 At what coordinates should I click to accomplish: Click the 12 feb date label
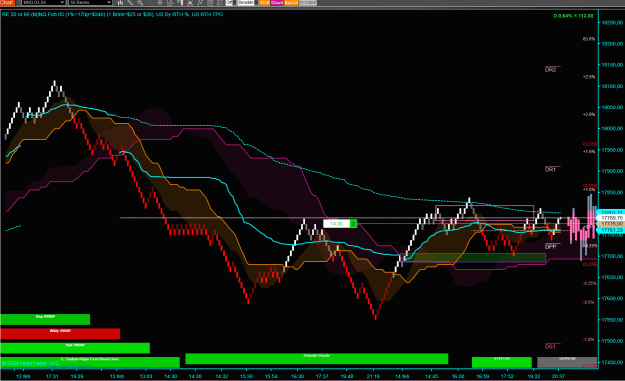tap(23, 376)
